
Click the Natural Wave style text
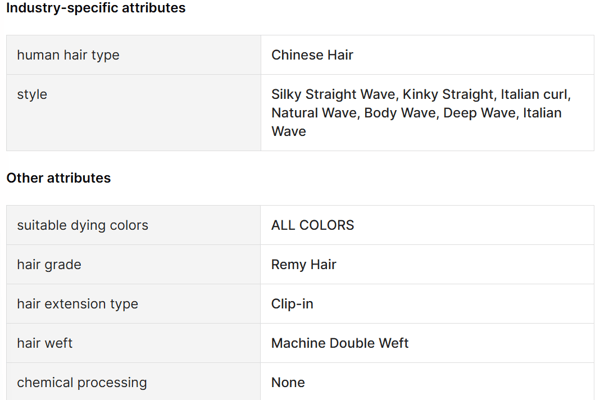click(313, 113)
